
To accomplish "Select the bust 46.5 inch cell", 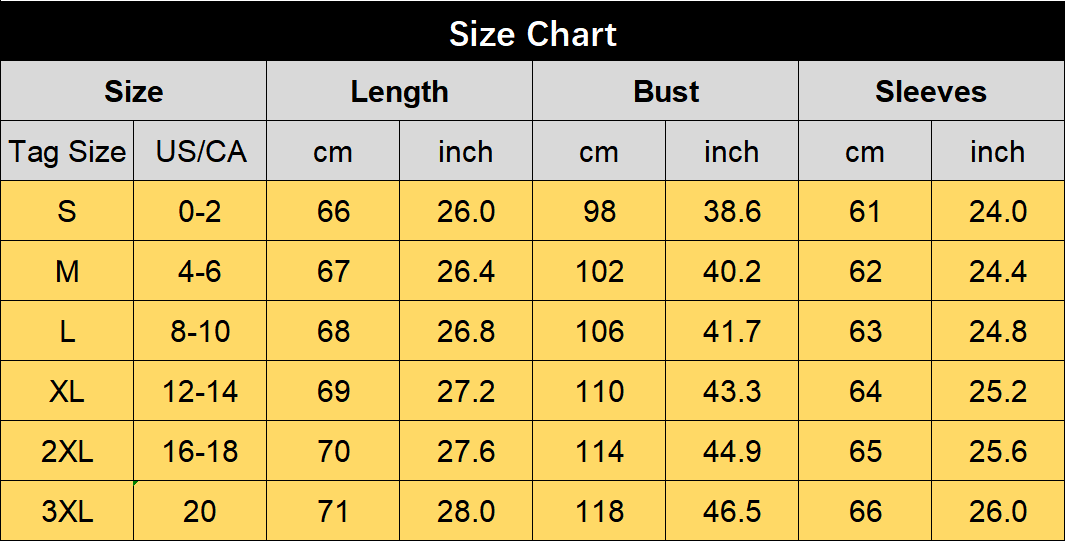I will coord(732,511).
